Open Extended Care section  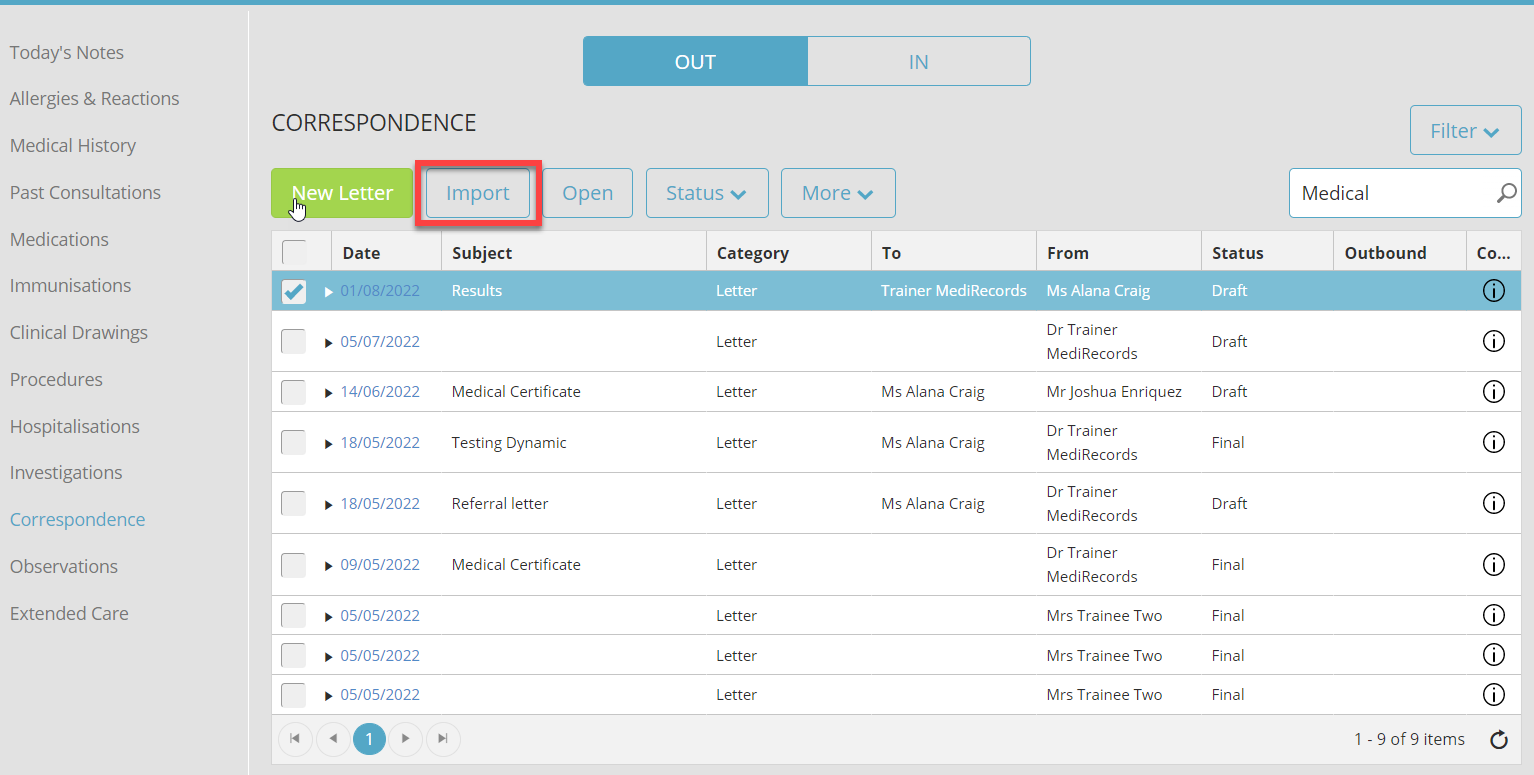(x=69, y=613)
